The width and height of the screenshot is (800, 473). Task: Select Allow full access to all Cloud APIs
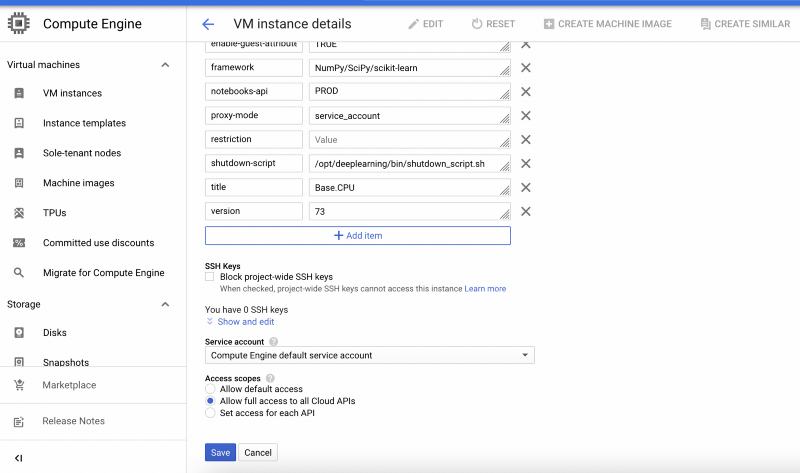[210, 401]
